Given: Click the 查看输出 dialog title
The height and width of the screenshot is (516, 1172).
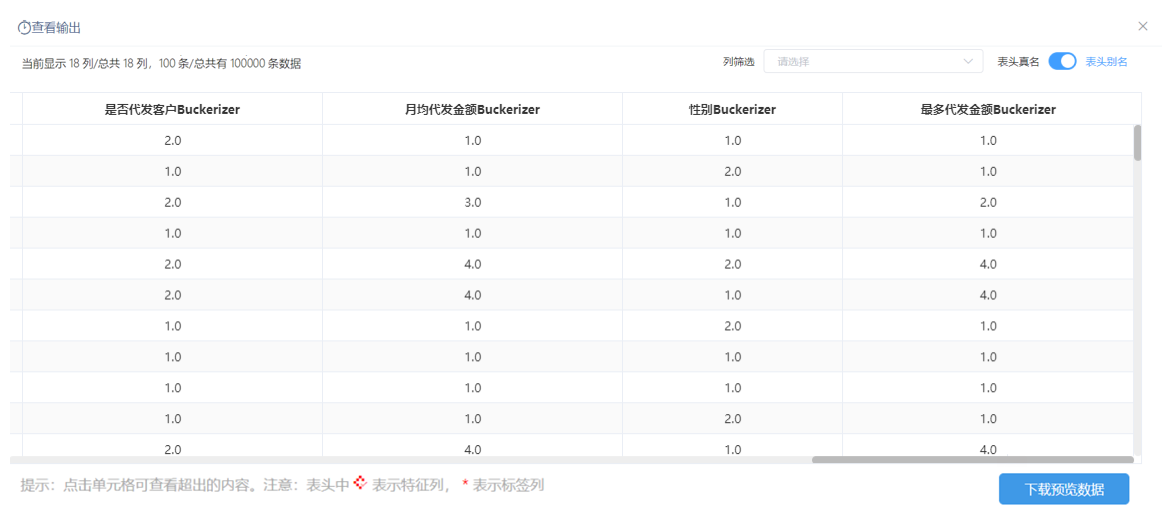Looking at the screenshot, I should tap(56, 28).
